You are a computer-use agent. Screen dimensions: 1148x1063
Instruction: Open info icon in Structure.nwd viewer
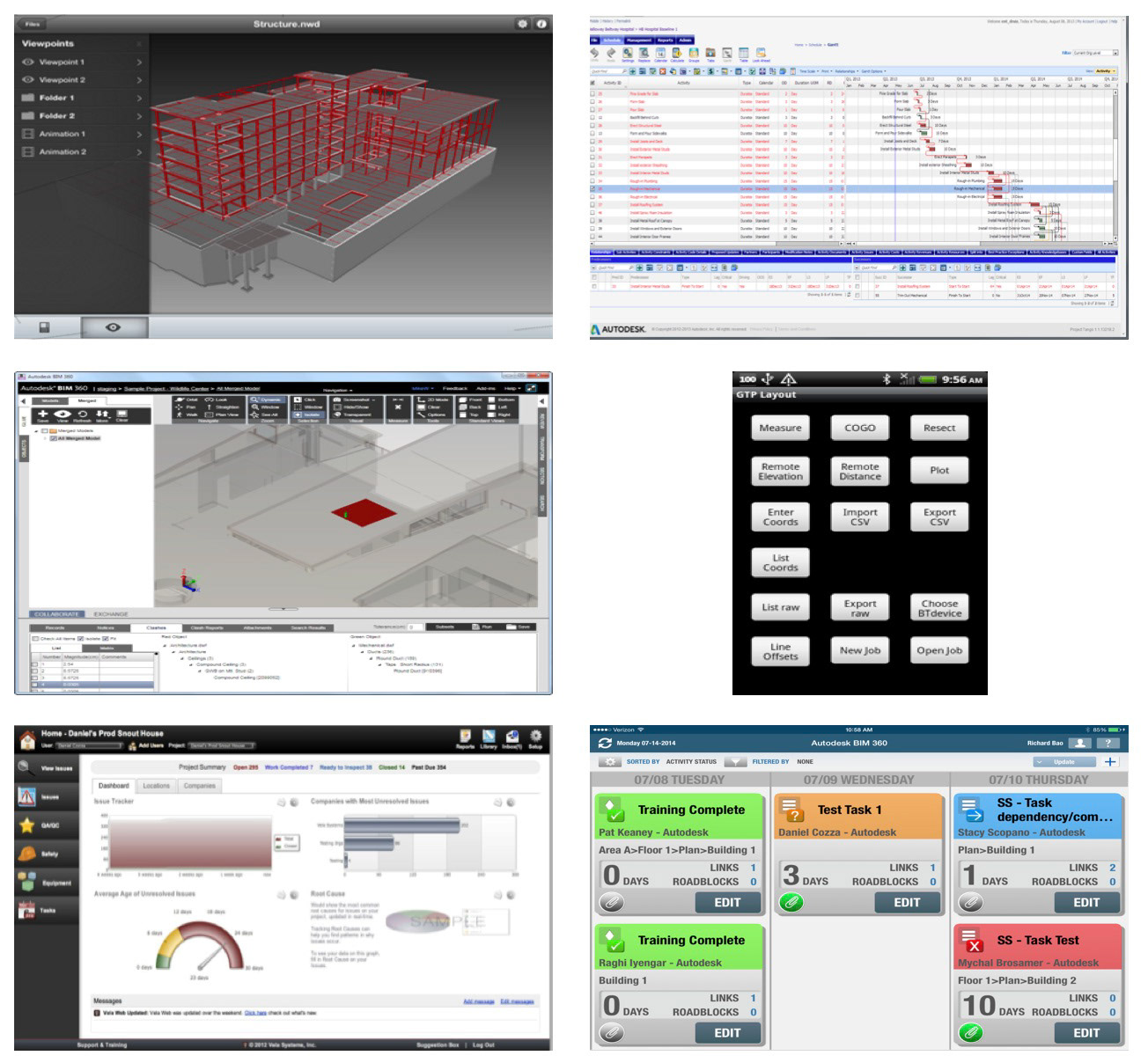(541, 24)
